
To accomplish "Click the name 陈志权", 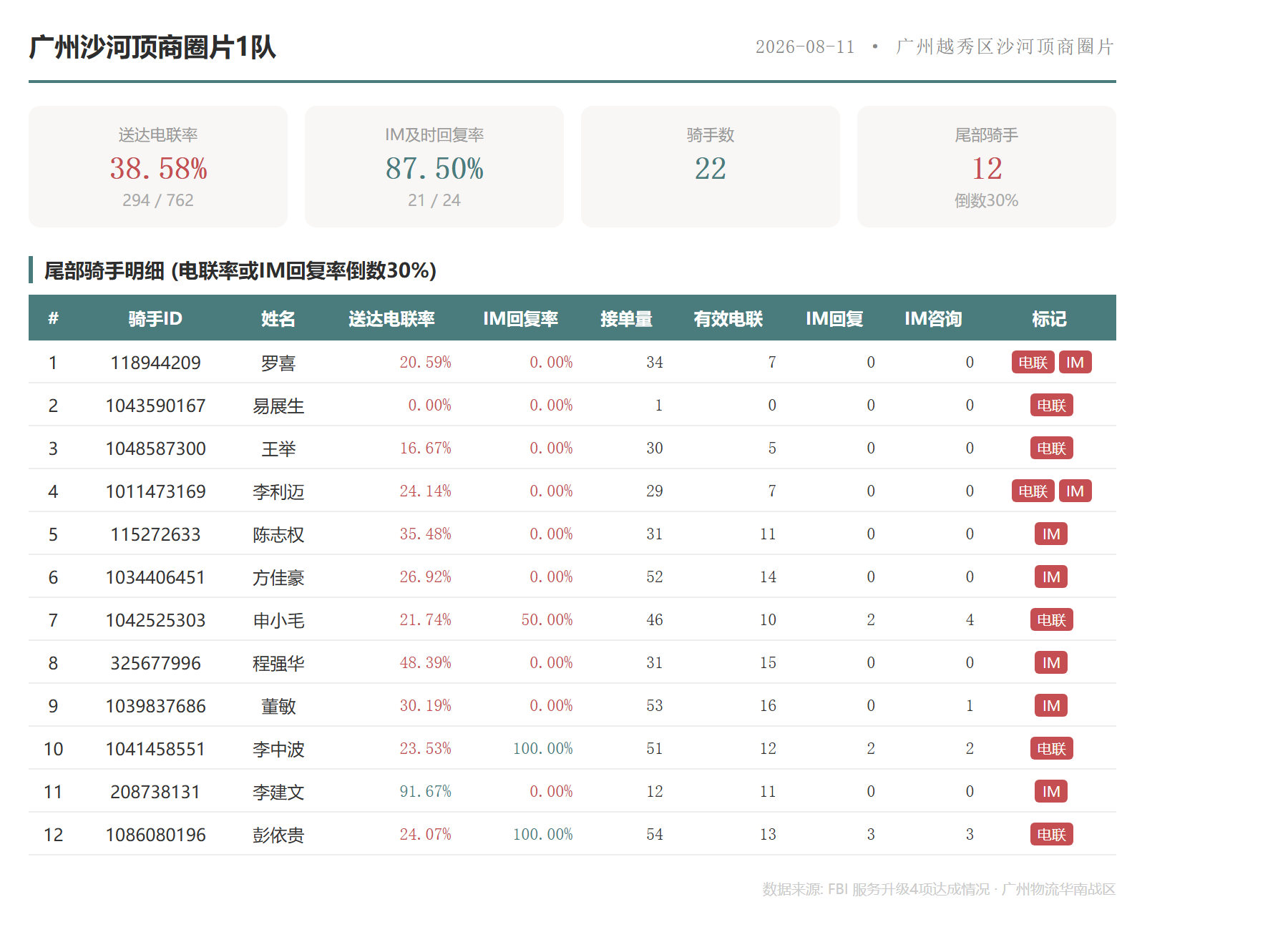I will pyautogui.click(x=278, y=535).
